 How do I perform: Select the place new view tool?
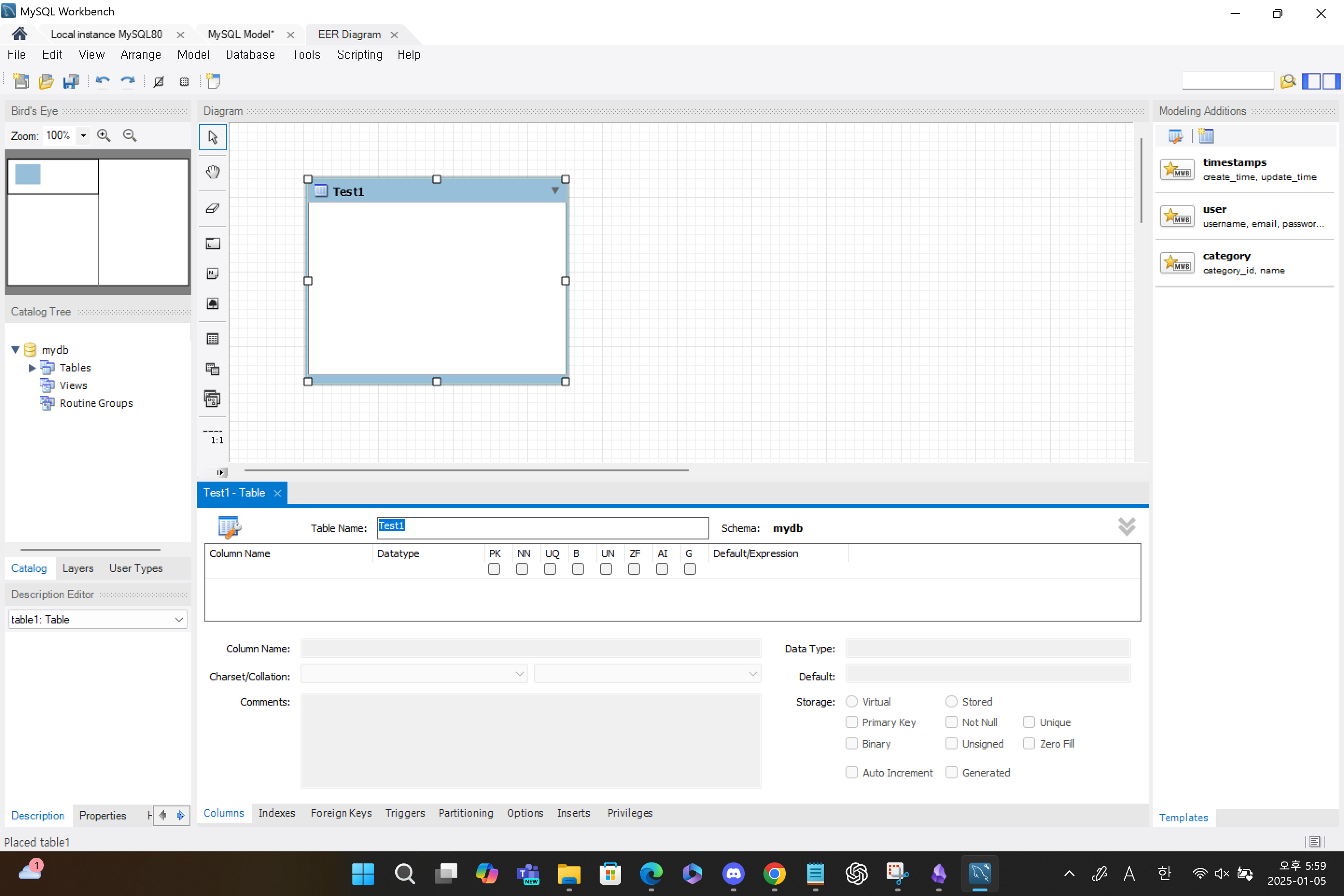[x=213, y=369]
